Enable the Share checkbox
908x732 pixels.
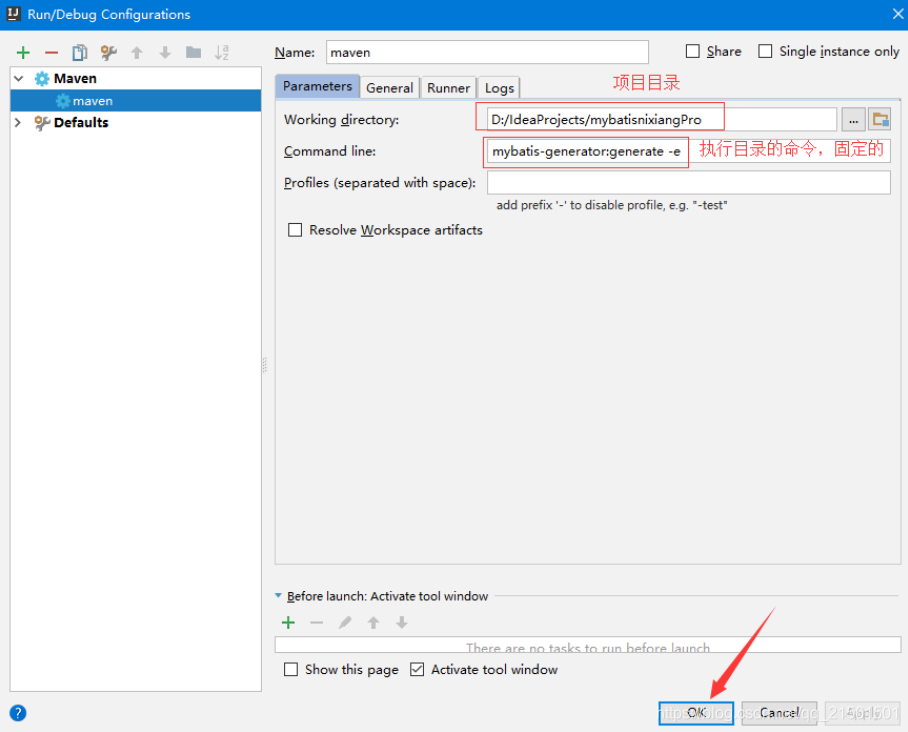[693, 52]
